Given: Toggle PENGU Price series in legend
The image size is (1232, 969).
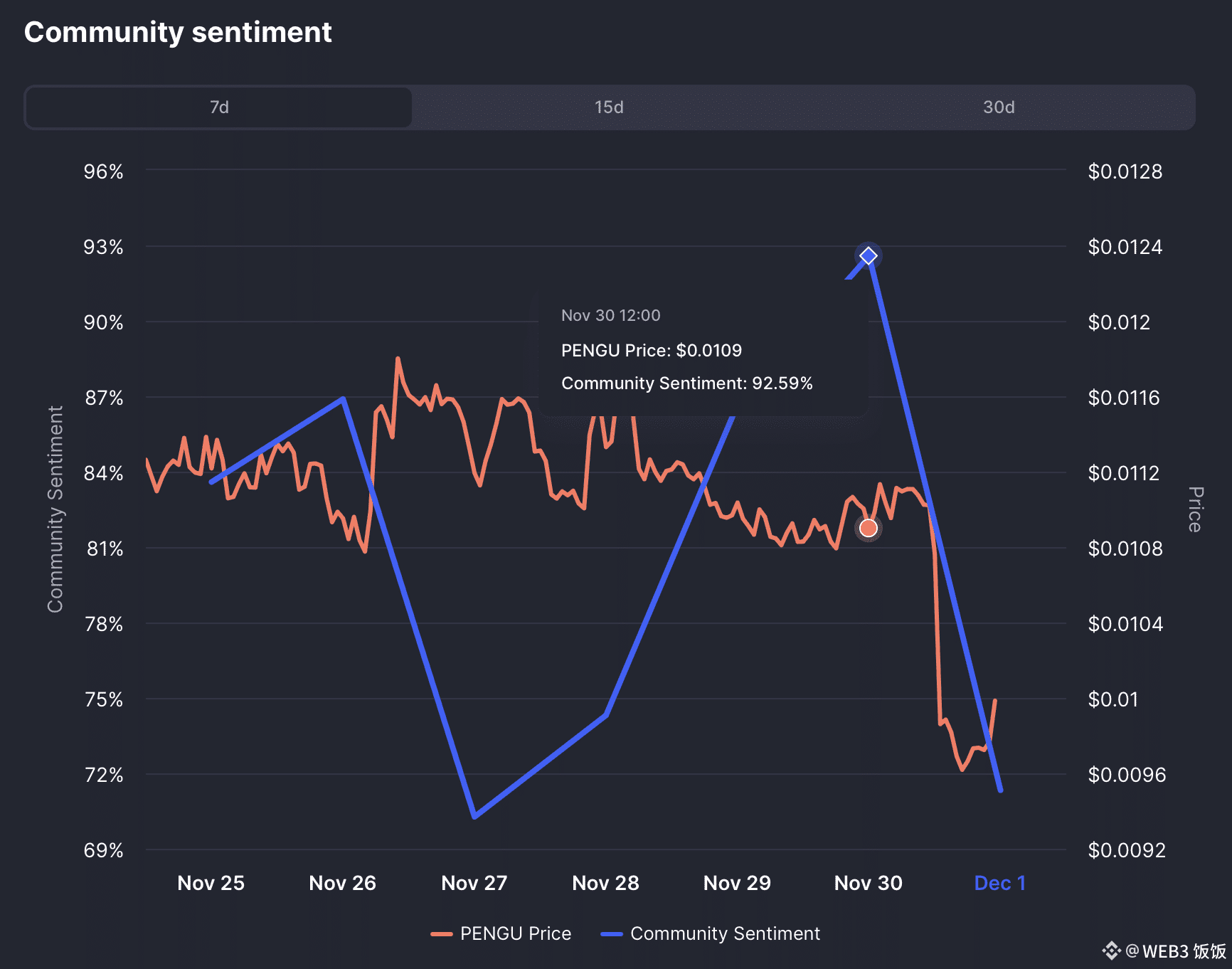Looking at the screenshot, I should pyautogui.click(x=516, y=933).
